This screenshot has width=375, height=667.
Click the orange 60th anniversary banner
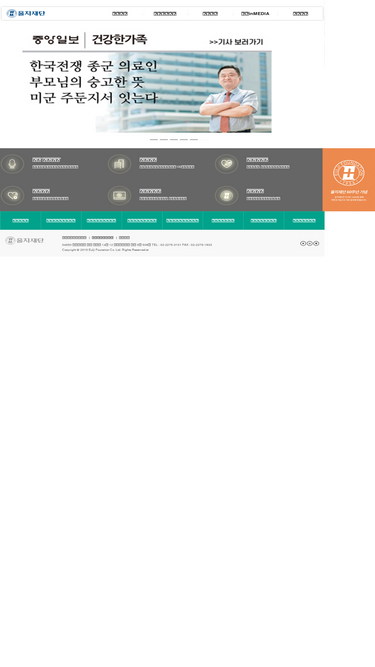(349, 180)
